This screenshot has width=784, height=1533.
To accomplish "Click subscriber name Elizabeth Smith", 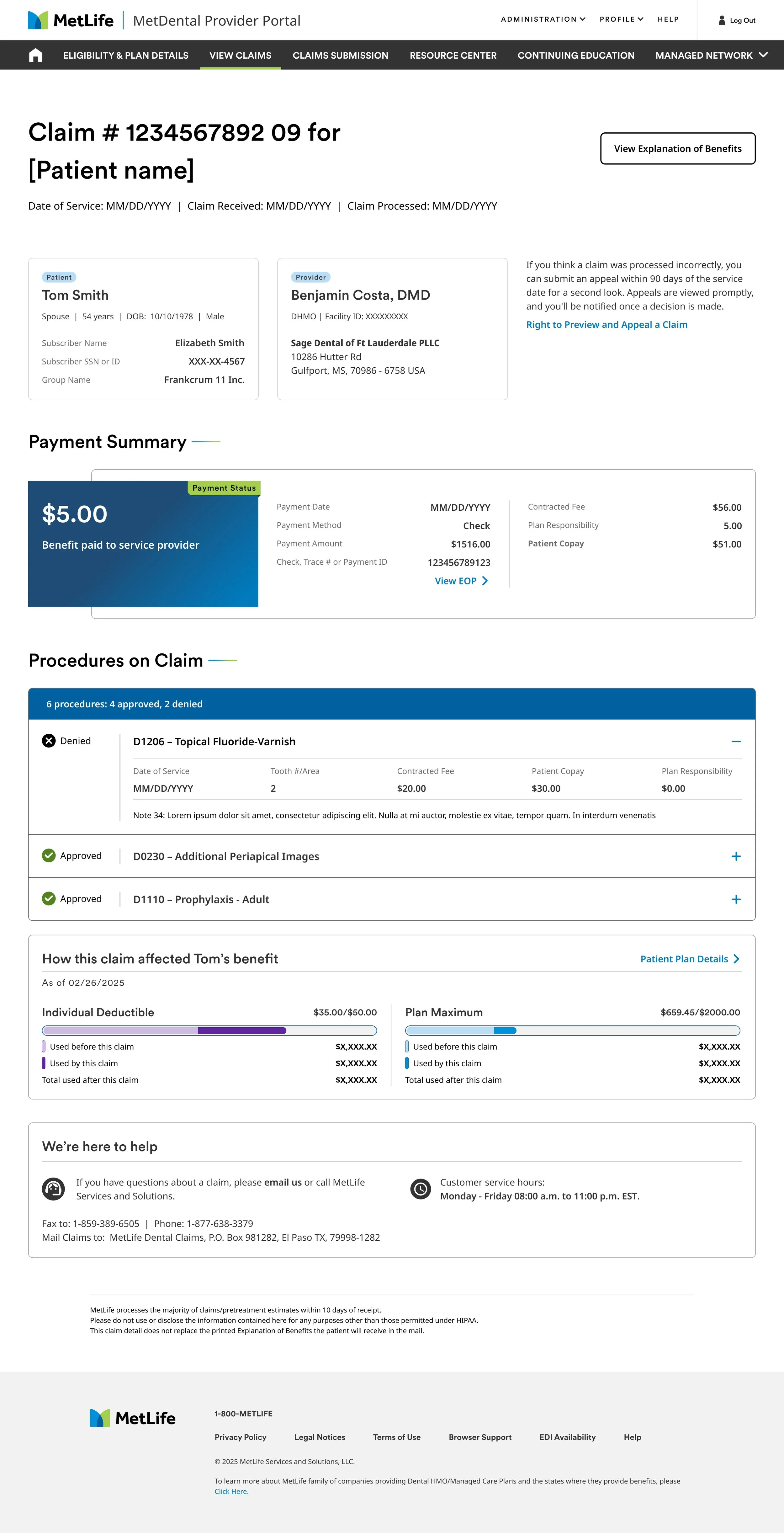I will 209,343.
